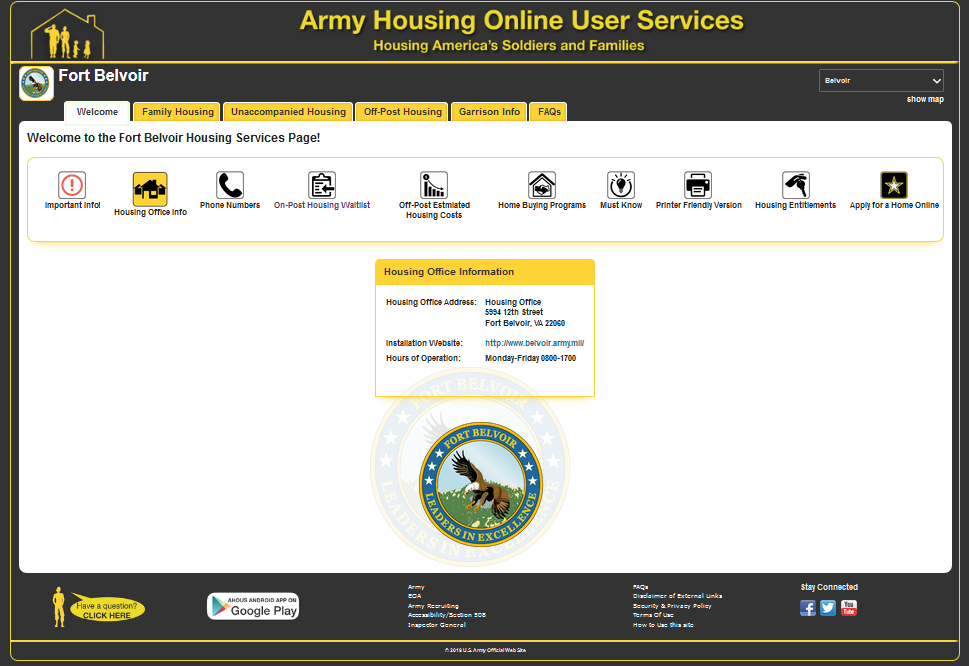Image resolution: width=969 pixels, height=666 pixels.
Task: Click the Housing Entitlements text label
Action: coord(795,205)
